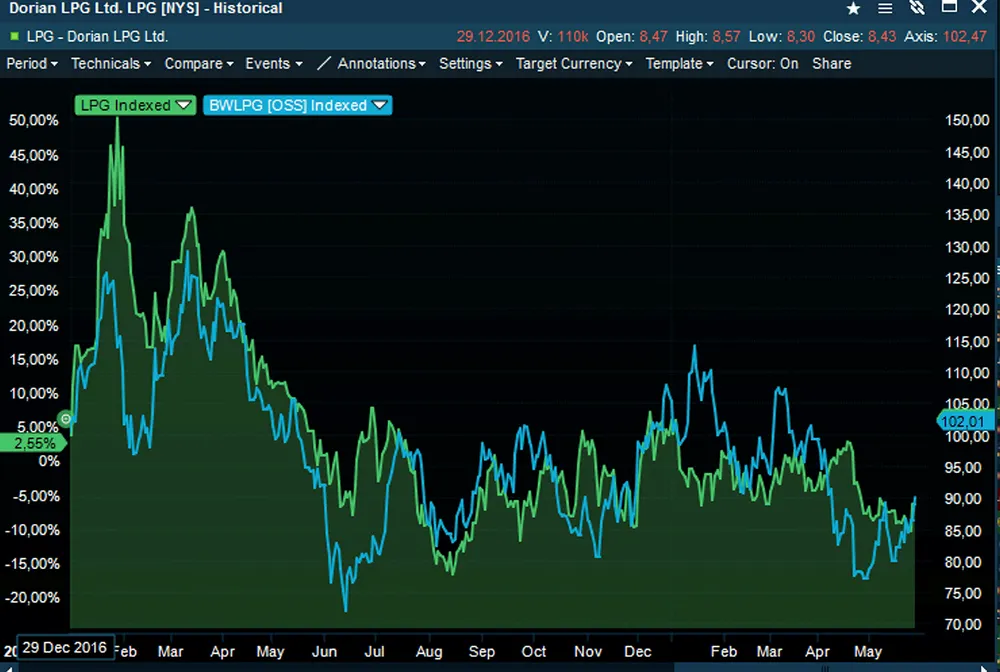Open the hamburger menu icon

click(x=885, y=9)
